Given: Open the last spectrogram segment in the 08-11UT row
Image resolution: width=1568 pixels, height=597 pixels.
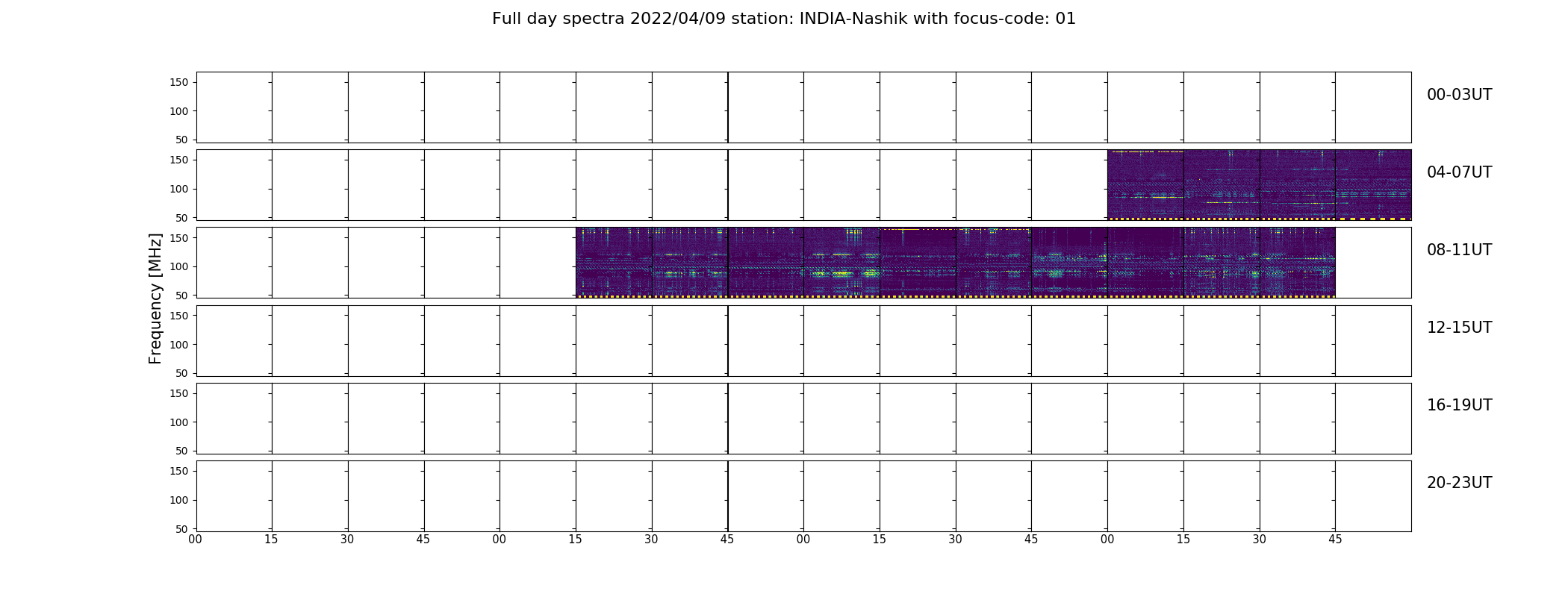Looking at the screenshot, I should (x=1297, y=263).
